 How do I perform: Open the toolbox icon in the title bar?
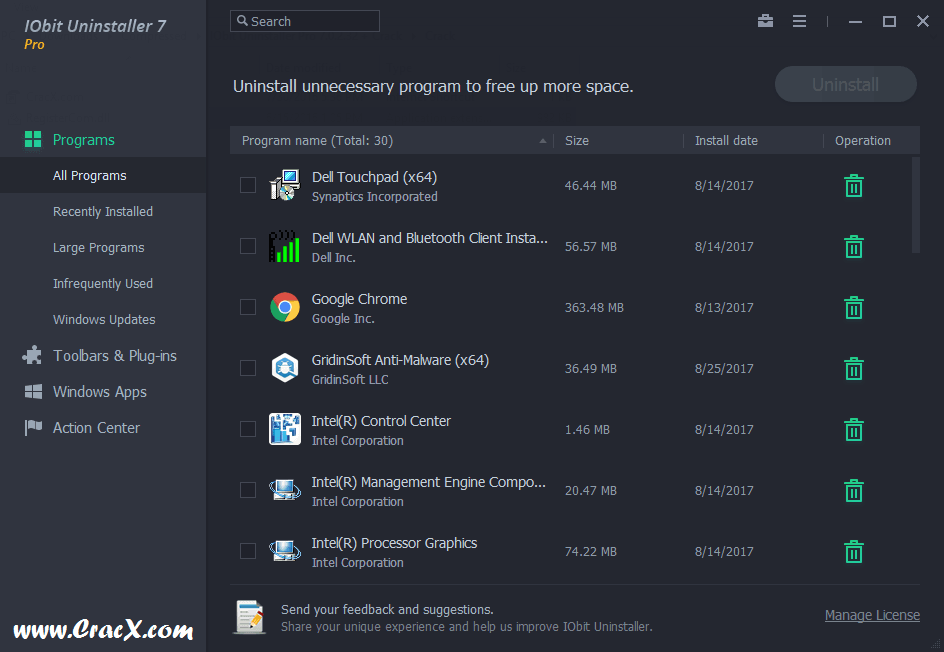click(765, 20)
